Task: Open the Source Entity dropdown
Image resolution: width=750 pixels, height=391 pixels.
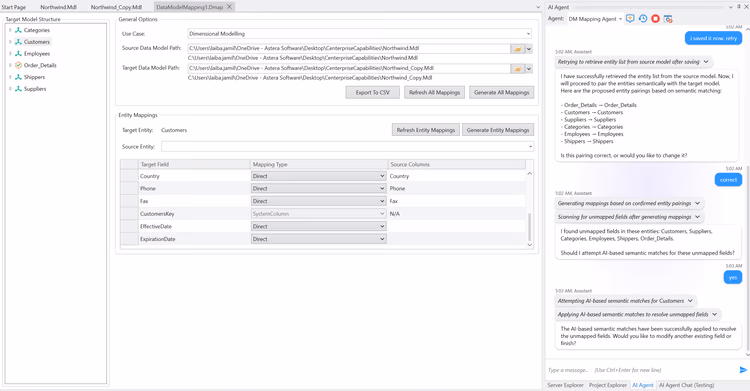Action: (x=530, y=146)
